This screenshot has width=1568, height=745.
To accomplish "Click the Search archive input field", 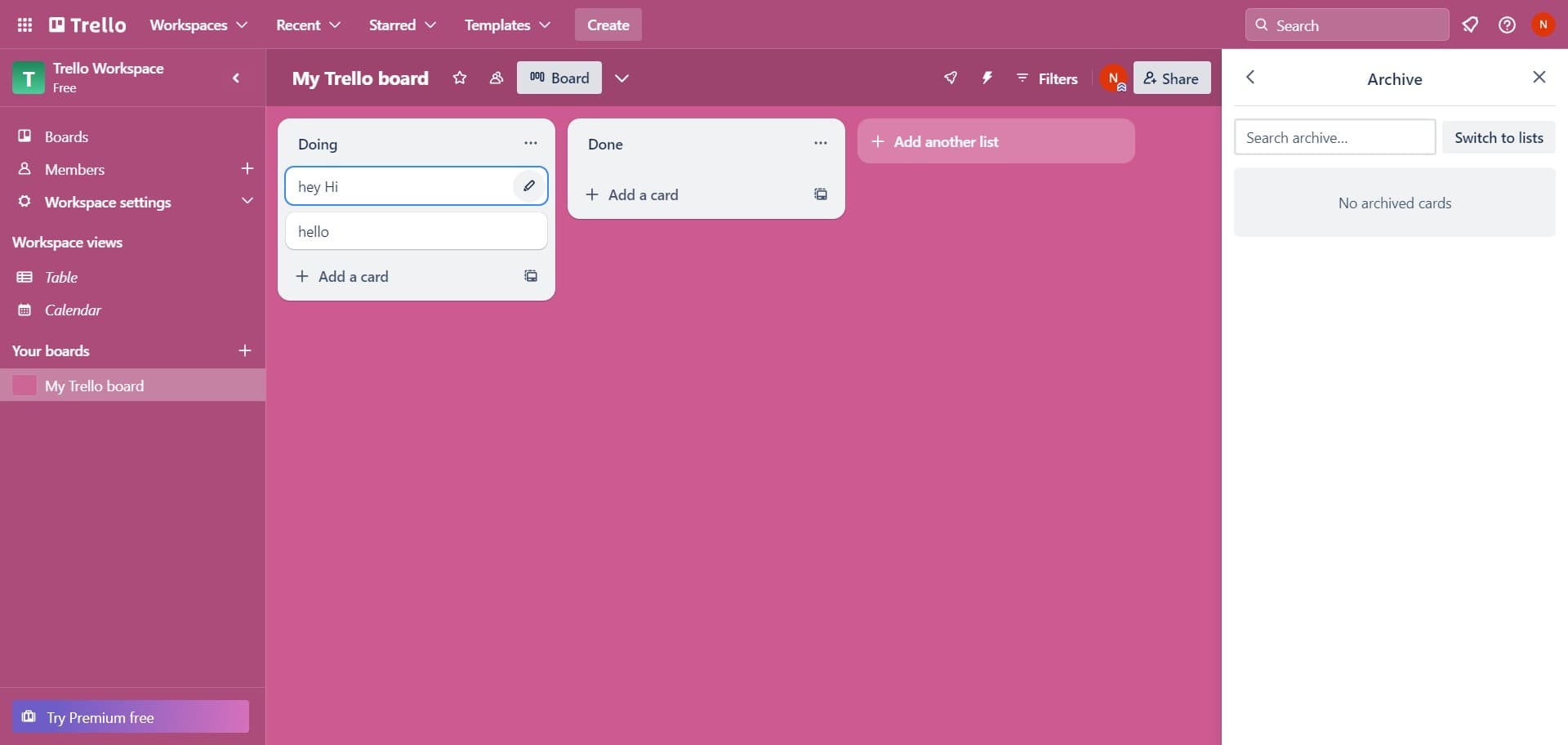I will point(1334,137).
